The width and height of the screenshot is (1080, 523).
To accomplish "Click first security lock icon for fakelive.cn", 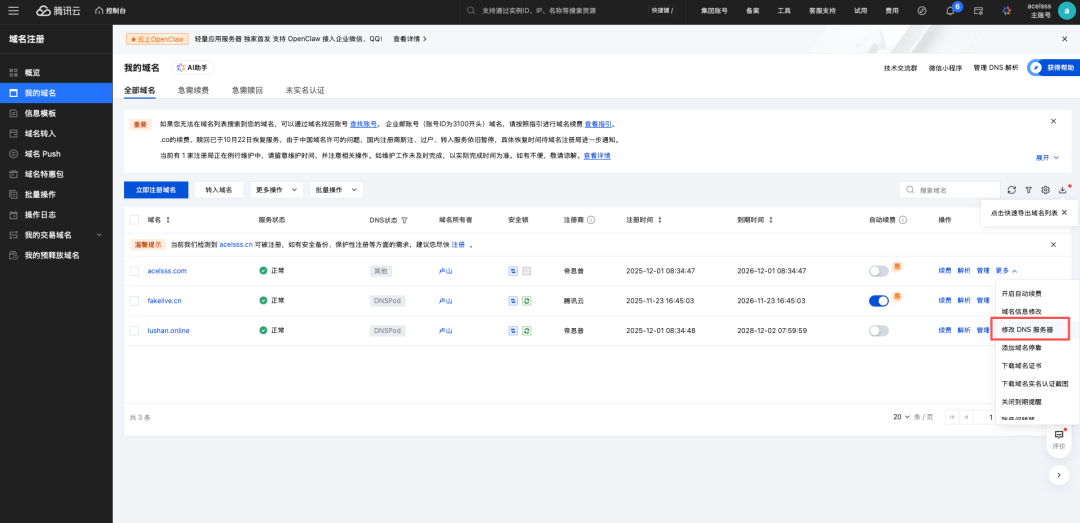I will pos(513,300).
